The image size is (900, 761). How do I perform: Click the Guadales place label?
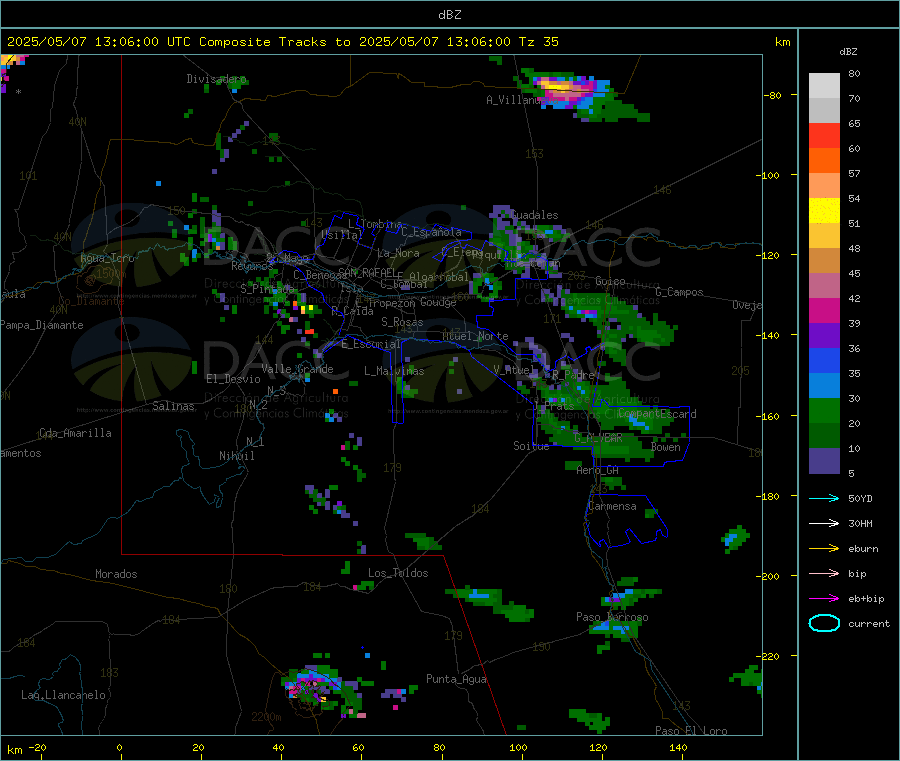534,215
